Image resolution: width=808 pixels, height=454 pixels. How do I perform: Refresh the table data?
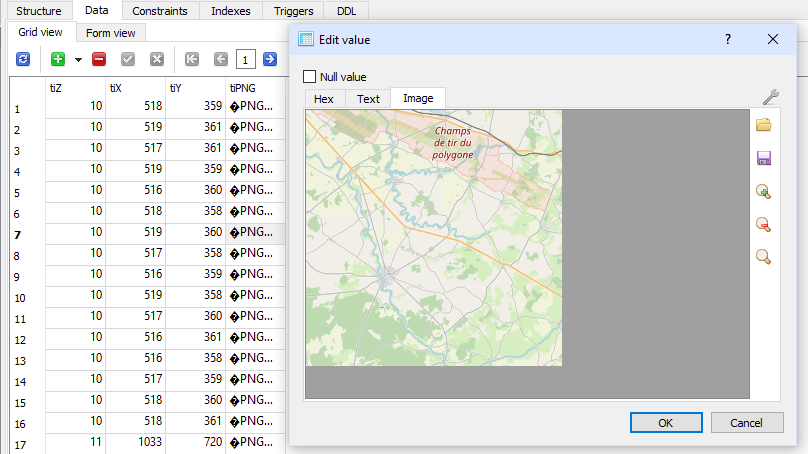(23, 59)
